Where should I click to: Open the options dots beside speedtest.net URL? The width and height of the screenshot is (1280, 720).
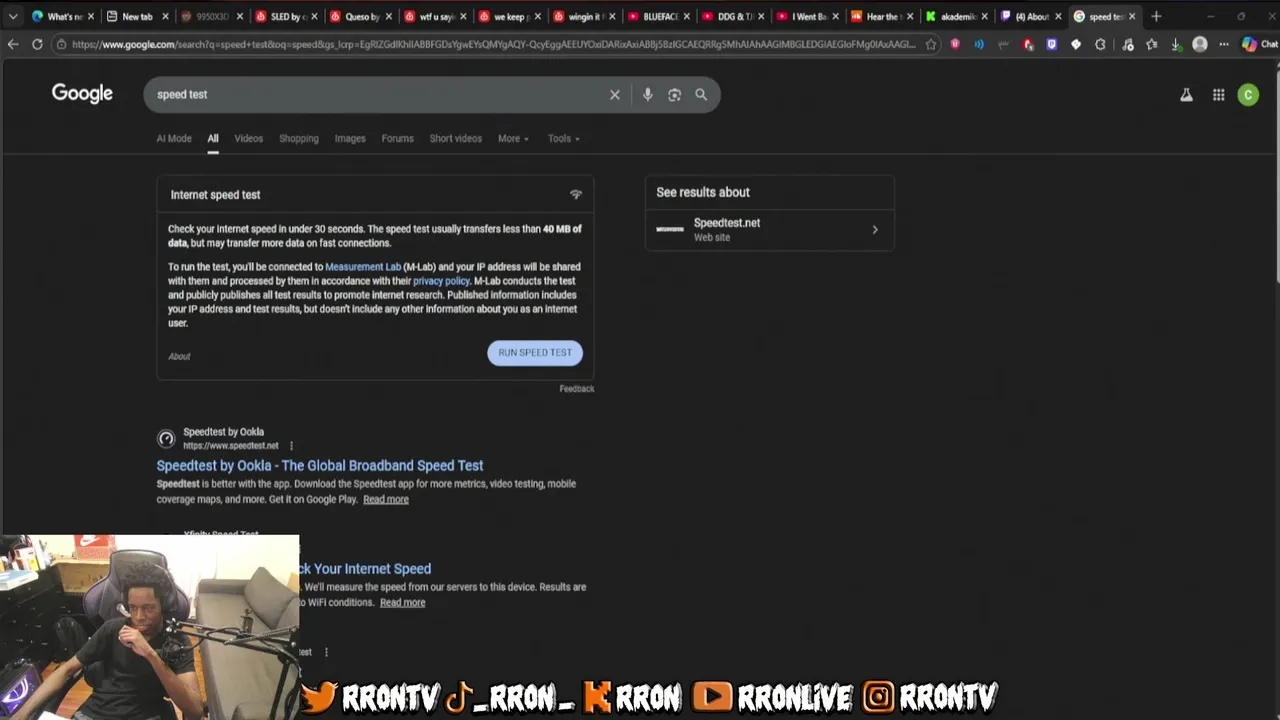[x=291, y=445]
